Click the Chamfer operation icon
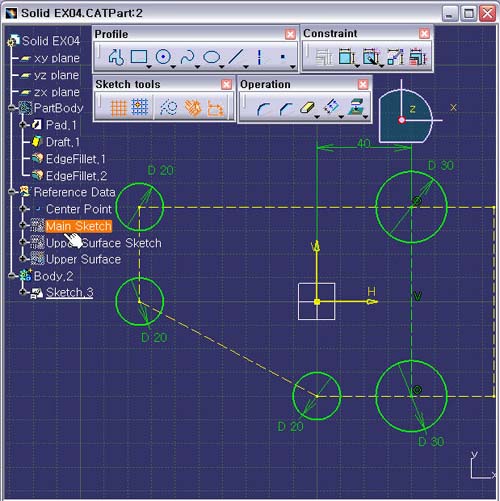Image resolution: width=500 pixels, height=501 pixels. (286, 108)
